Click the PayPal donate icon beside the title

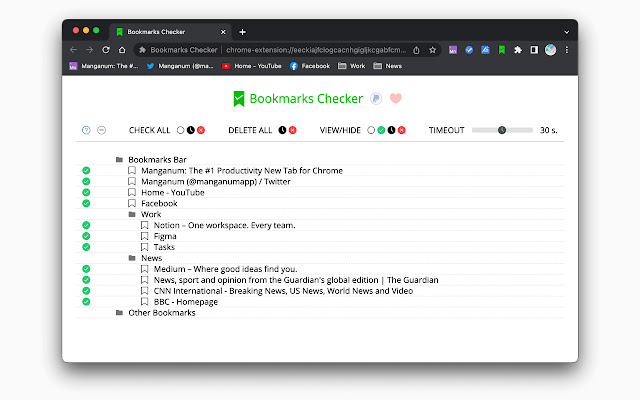point(376,98)
